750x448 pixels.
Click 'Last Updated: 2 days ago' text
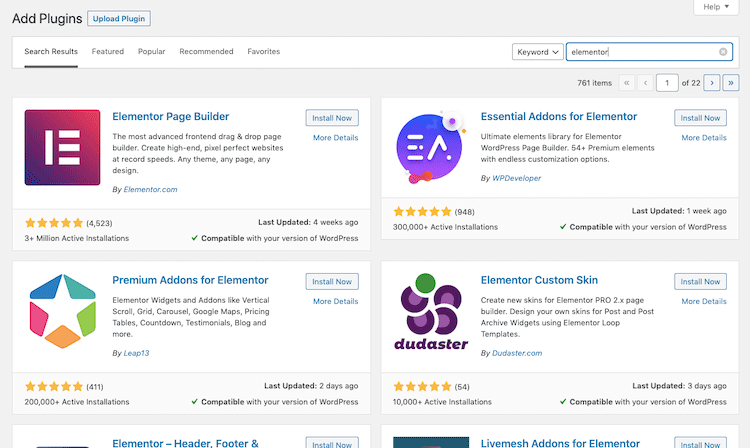point(311,386)
